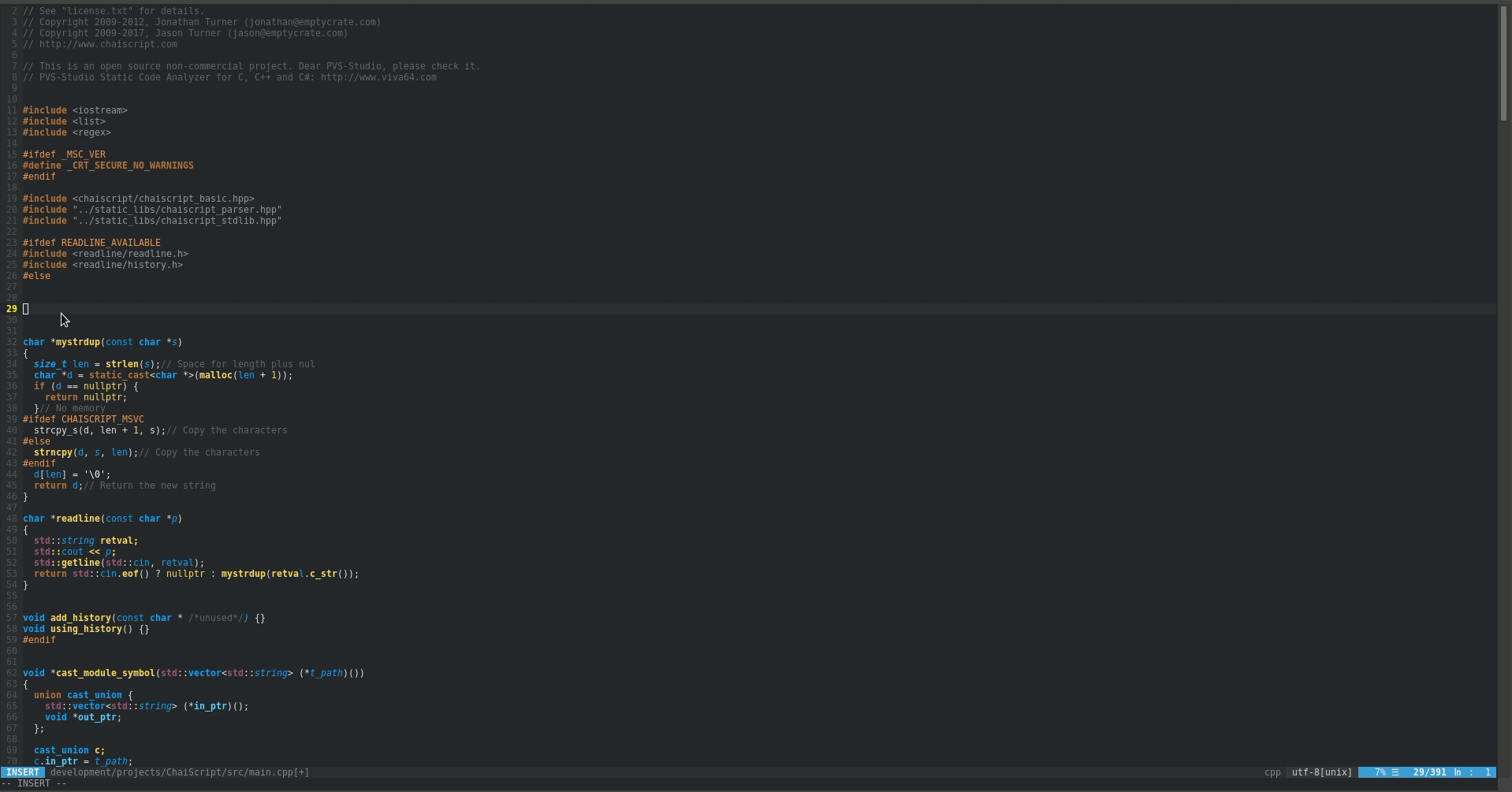Click the http://www.viva64.com URL in comment
Viewport: 1512px width, 792px height.
coord(378,77)
